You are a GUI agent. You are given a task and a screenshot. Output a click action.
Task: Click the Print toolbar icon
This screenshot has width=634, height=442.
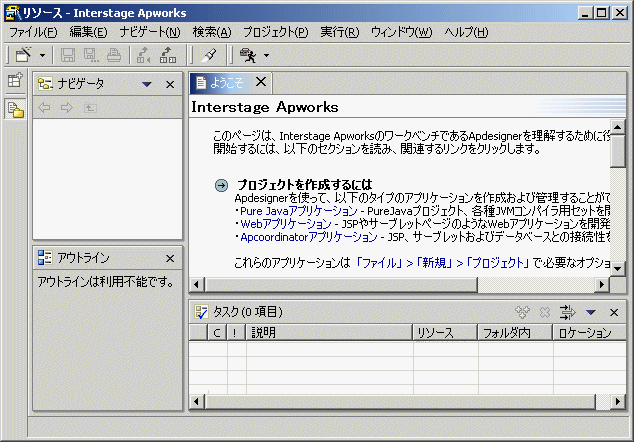pyautogui.click(x=114, y=55)
